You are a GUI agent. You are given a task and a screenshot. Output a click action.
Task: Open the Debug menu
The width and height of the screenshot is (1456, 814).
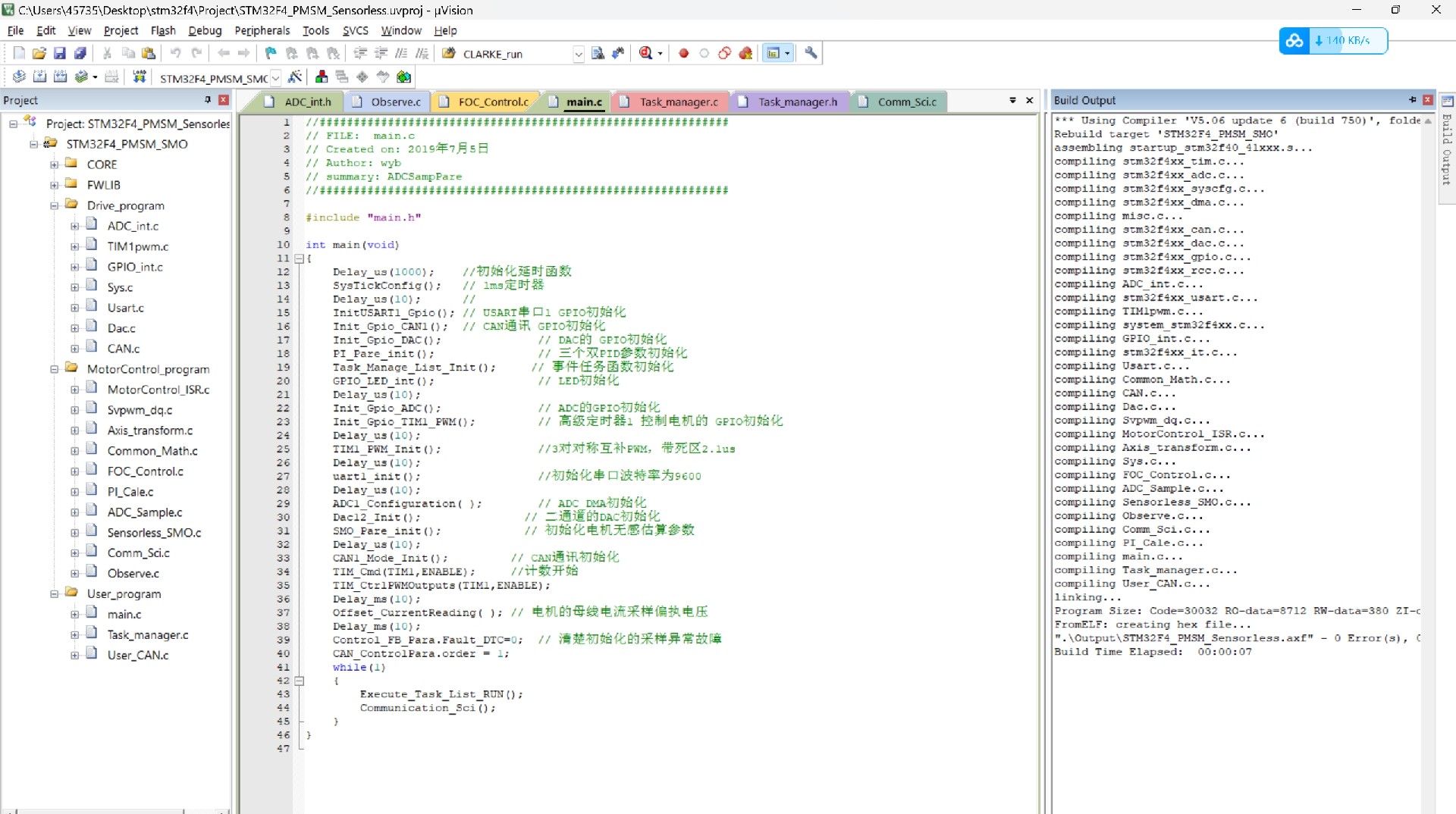tap(205, 30)
